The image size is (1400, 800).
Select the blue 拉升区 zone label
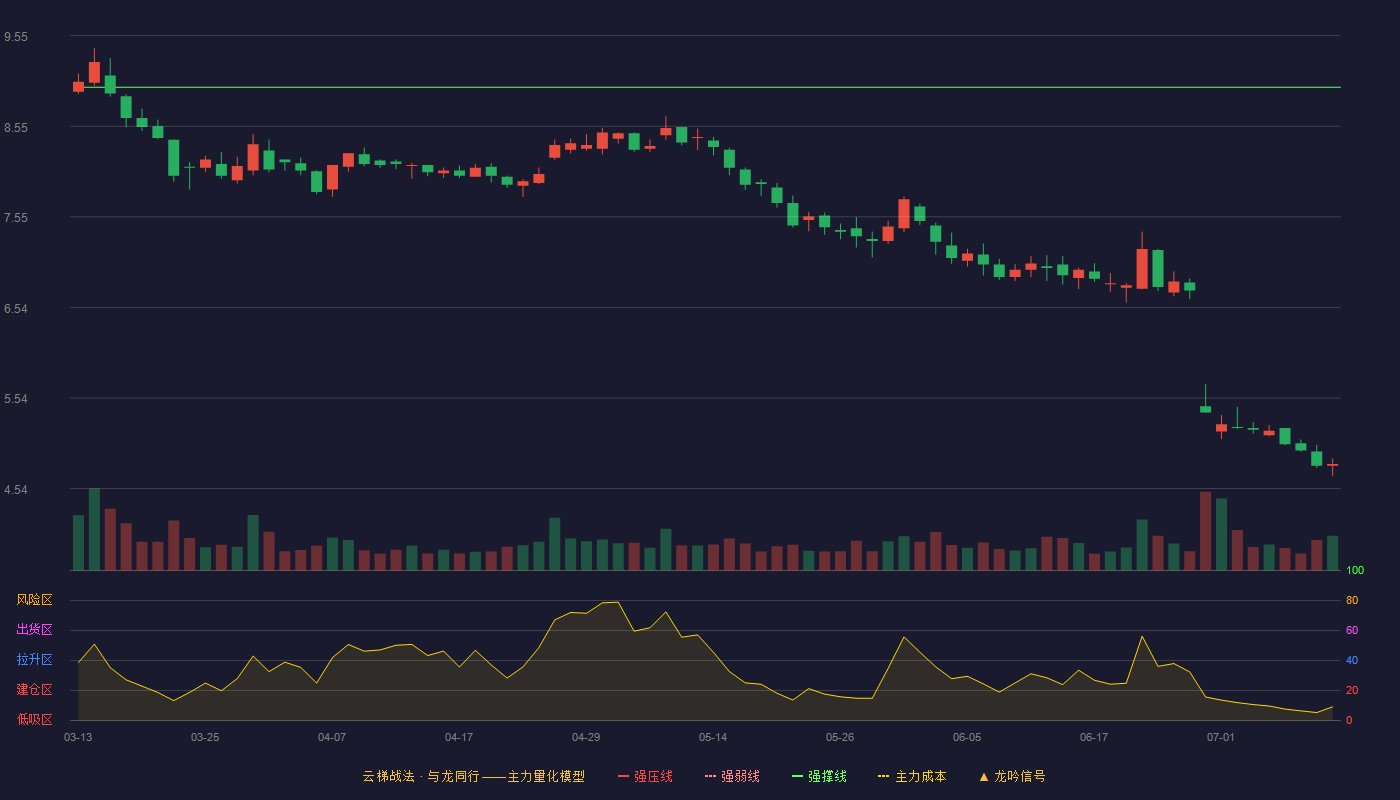pos(34,660)
